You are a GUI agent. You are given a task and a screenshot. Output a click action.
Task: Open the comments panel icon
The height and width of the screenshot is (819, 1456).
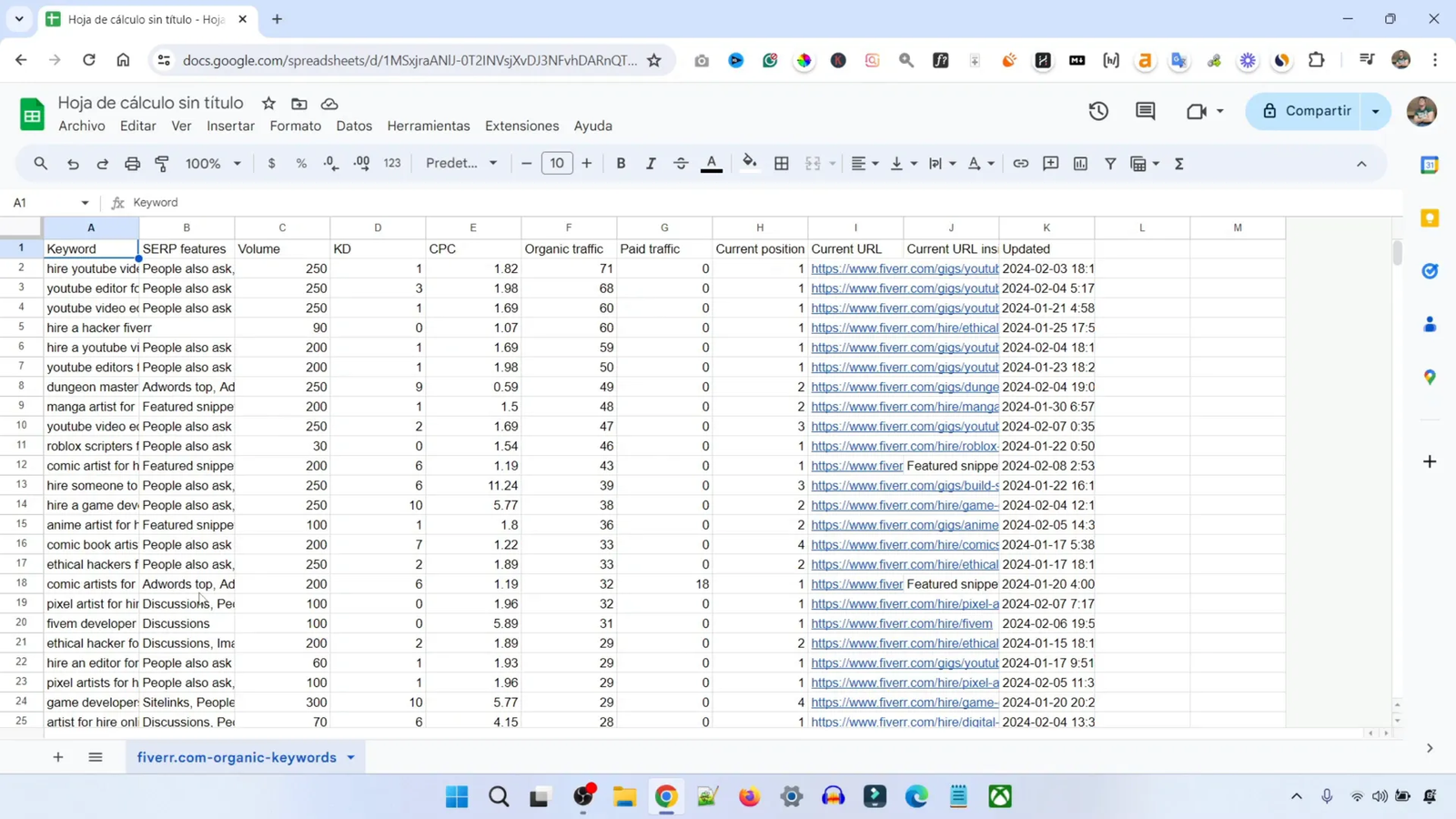point(1146,111)
